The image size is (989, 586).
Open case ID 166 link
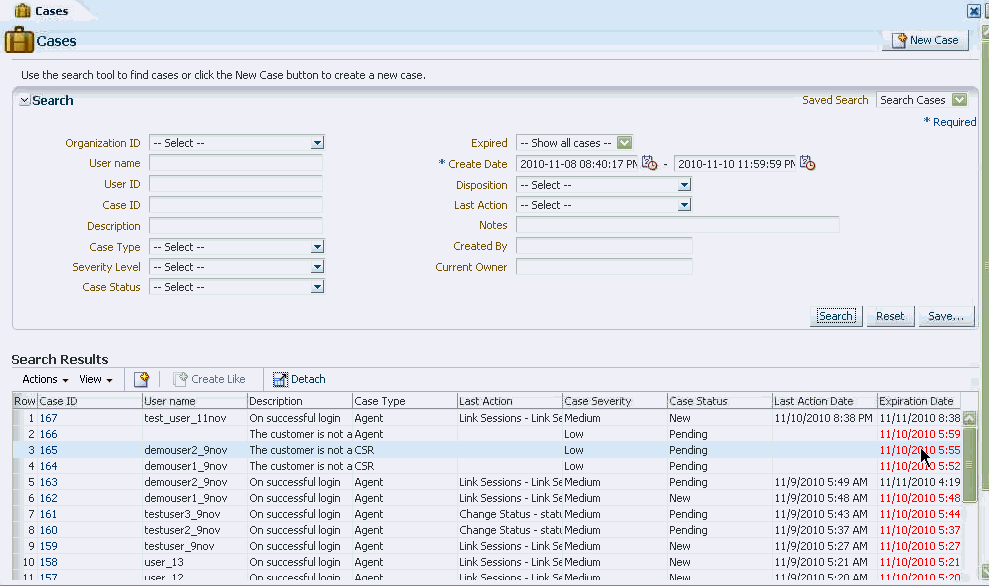tap(49, 434)
